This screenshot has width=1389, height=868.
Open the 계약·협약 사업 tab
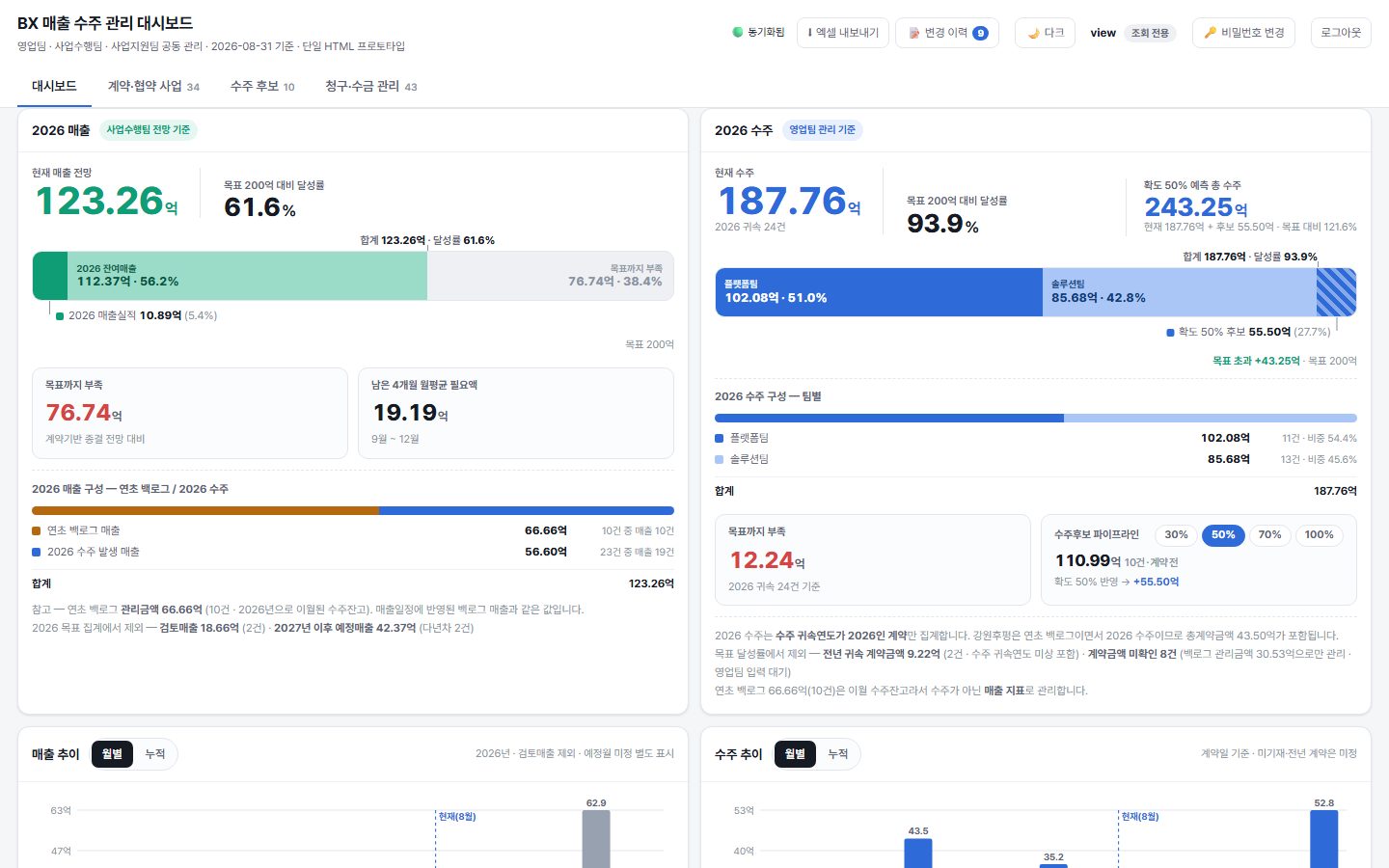(153, 86)
